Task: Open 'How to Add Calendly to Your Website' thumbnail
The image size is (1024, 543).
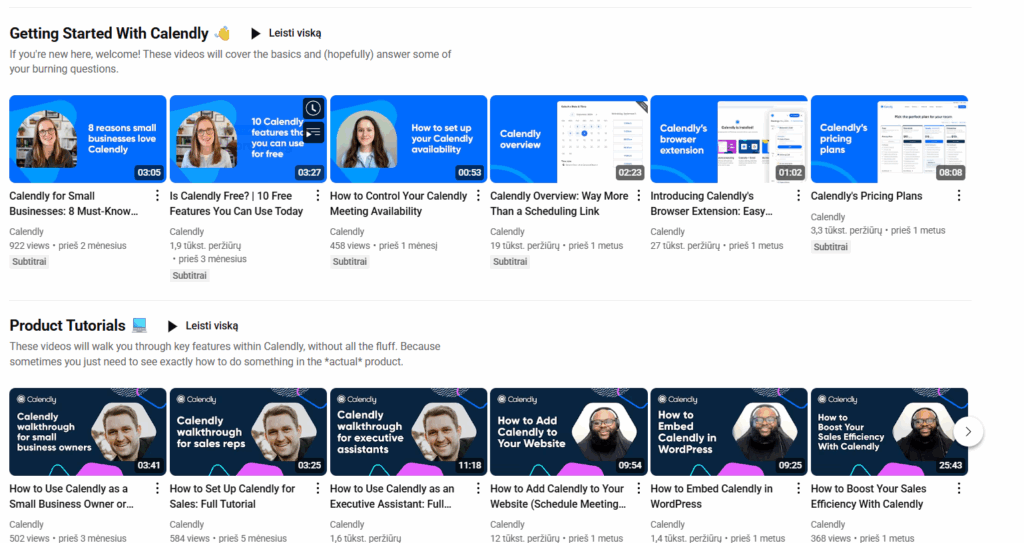Action: click(x=569, y=431)
